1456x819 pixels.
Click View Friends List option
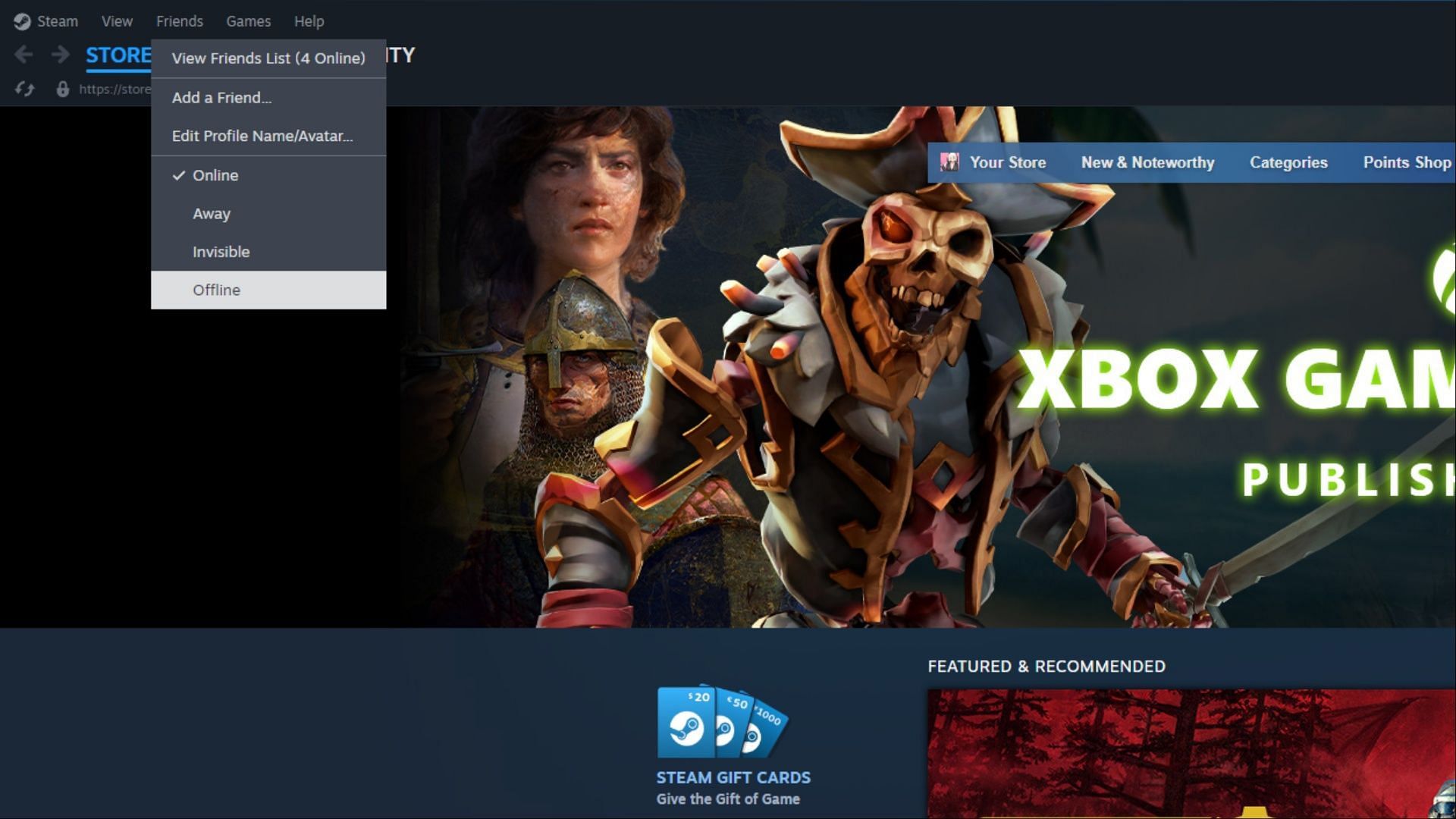click(268, 58)
